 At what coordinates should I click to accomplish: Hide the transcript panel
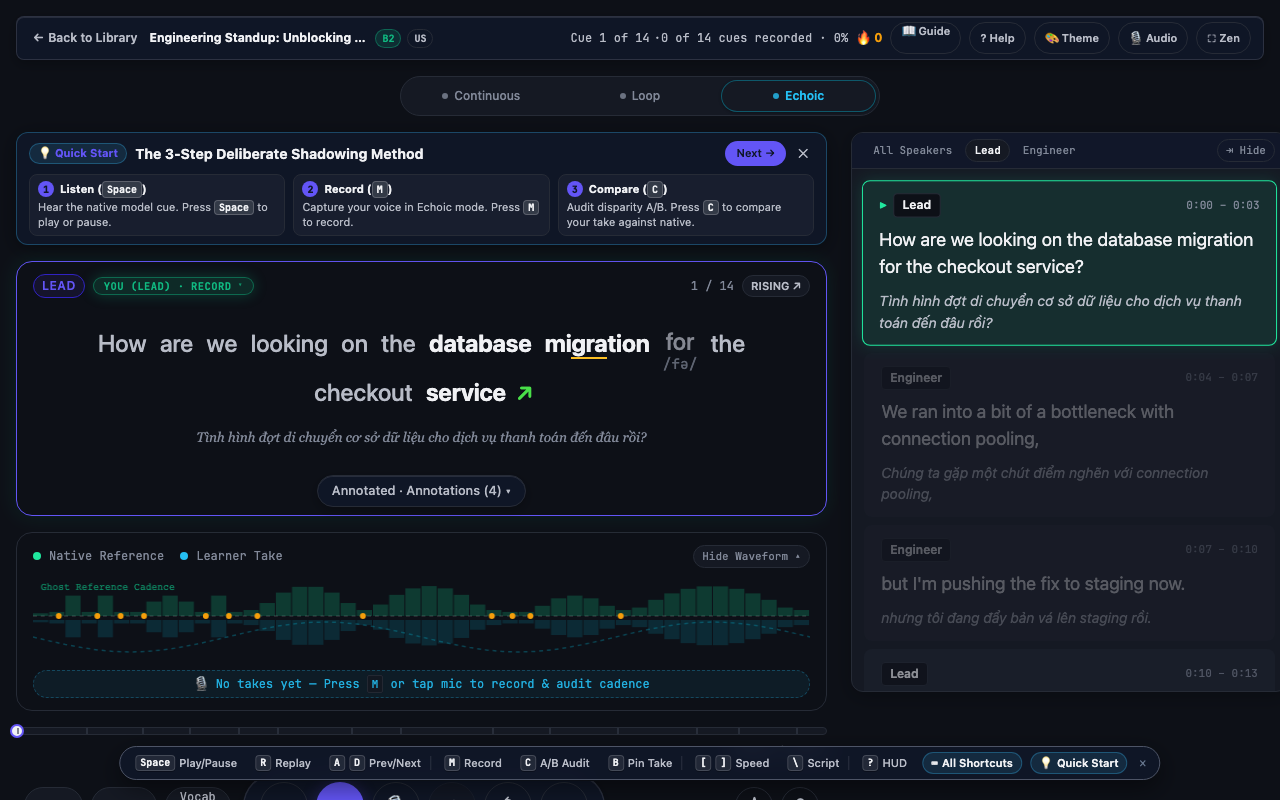pyautogui.click(x=1245, y=151)
